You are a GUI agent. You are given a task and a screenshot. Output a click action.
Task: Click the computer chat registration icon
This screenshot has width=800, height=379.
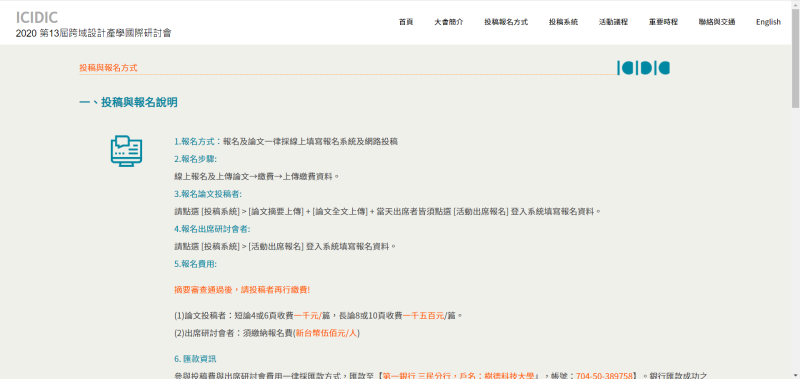126,151
